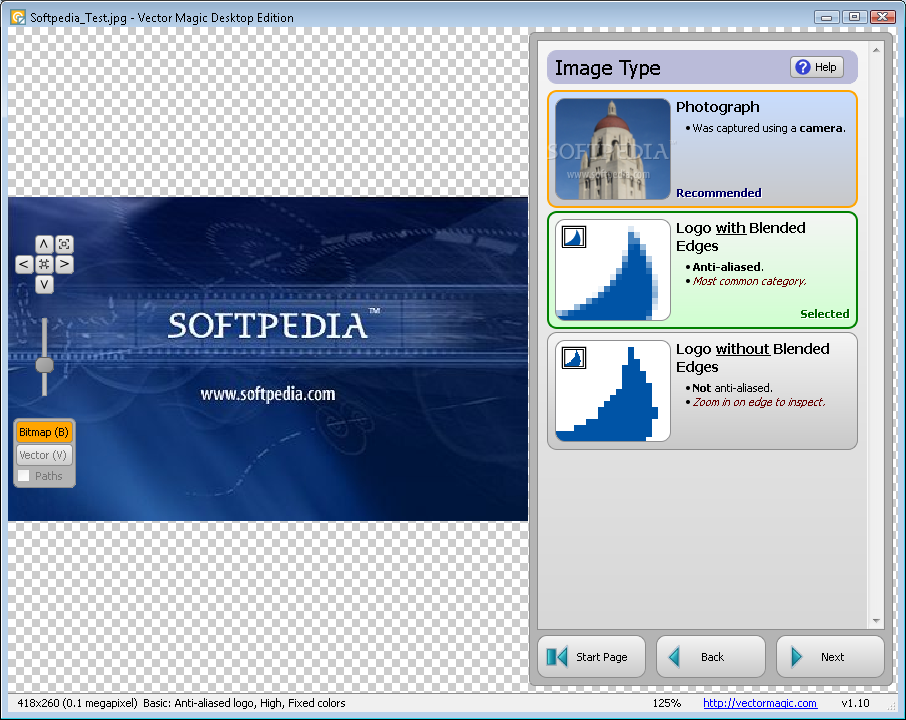906x720 pixels.
Task: Click the 418x260 (0.1 megapixel) status text
Action: pyautogui.click(x=77, y=703)
